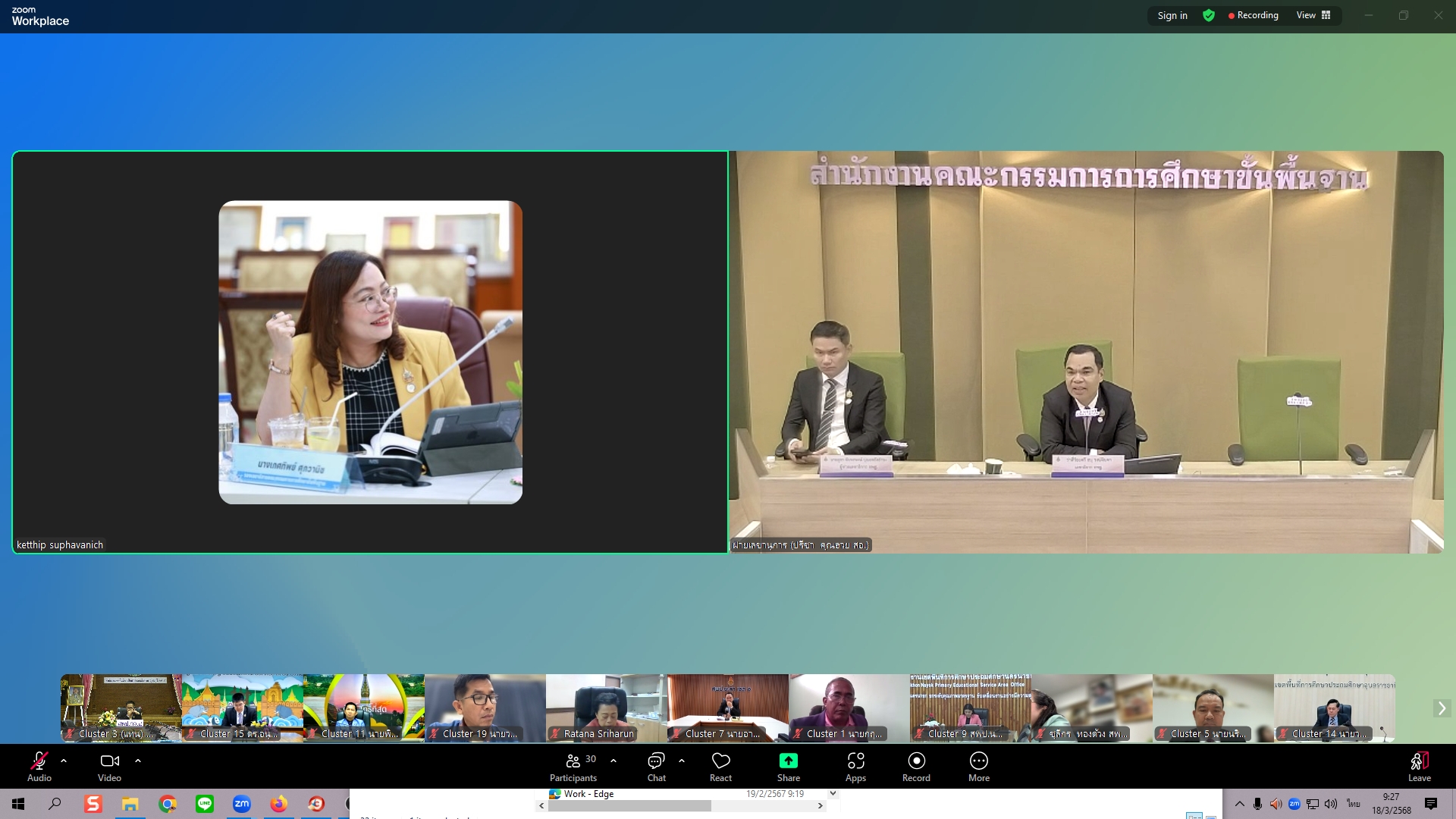Open the taskbar clock and date

(1392, 804)
